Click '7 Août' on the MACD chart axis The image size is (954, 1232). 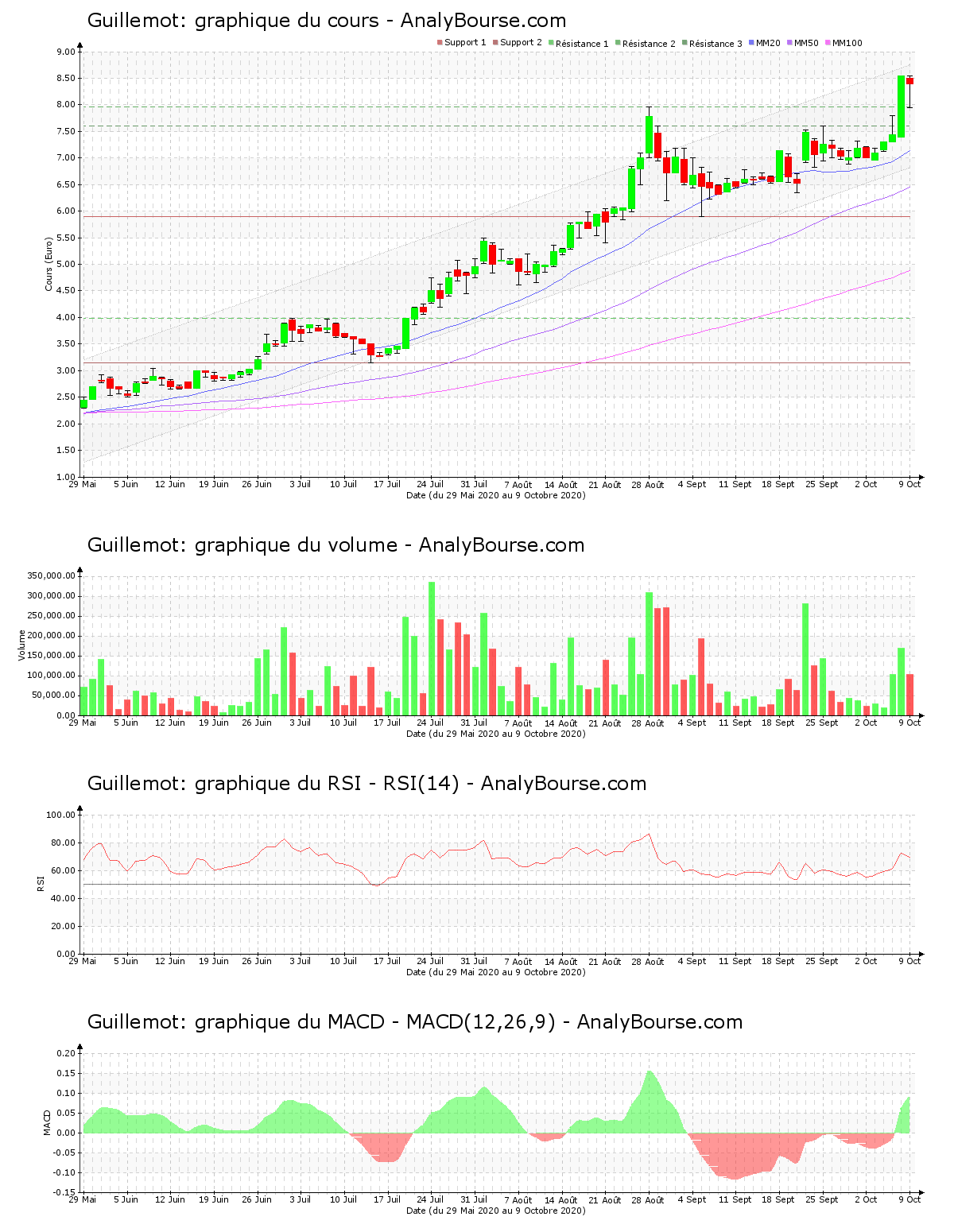518,1199
